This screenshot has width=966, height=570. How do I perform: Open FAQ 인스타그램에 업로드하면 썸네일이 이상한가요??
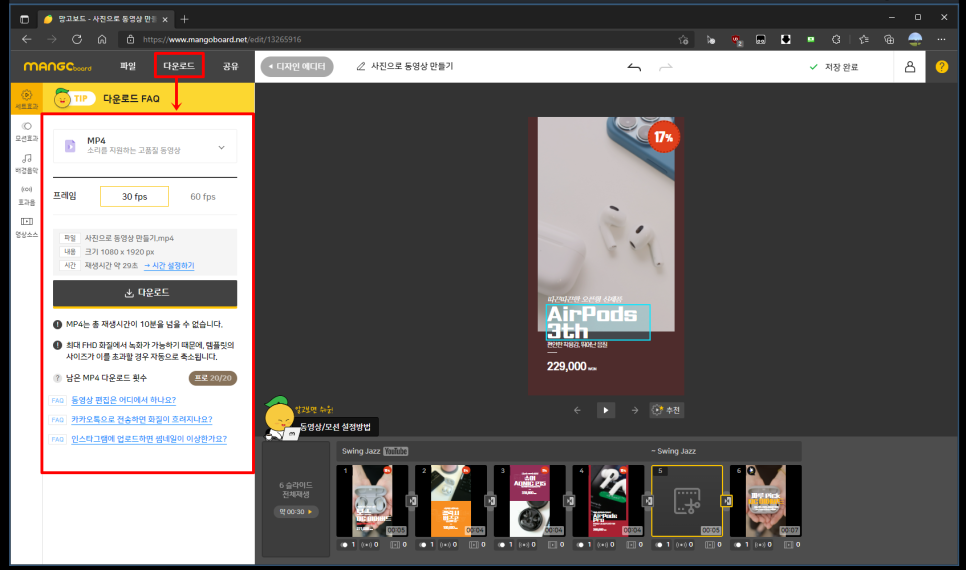click(149, 439)
